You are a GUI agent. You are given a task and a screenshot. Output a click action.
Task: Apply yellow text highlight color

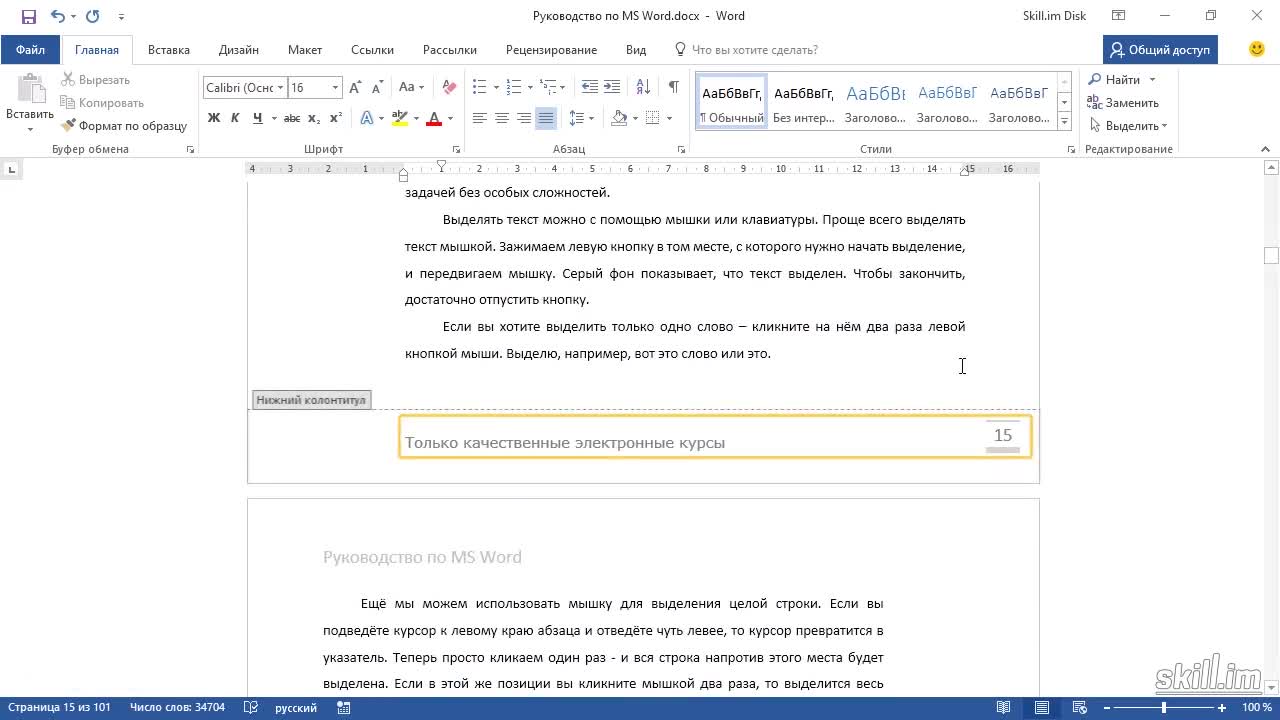tap(399, 118)
